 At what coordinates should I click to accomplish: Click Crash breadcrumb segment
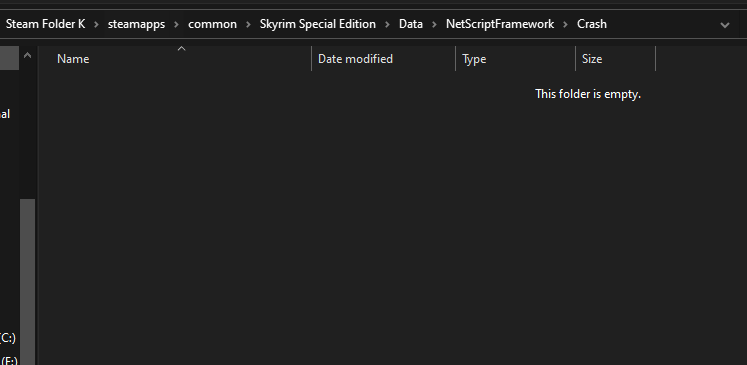592,24
